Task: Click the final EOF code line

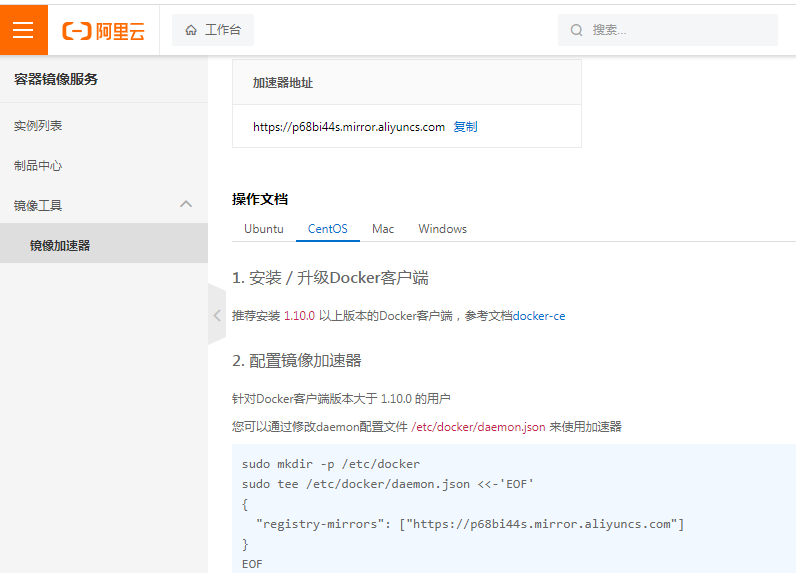Action: 252,564
